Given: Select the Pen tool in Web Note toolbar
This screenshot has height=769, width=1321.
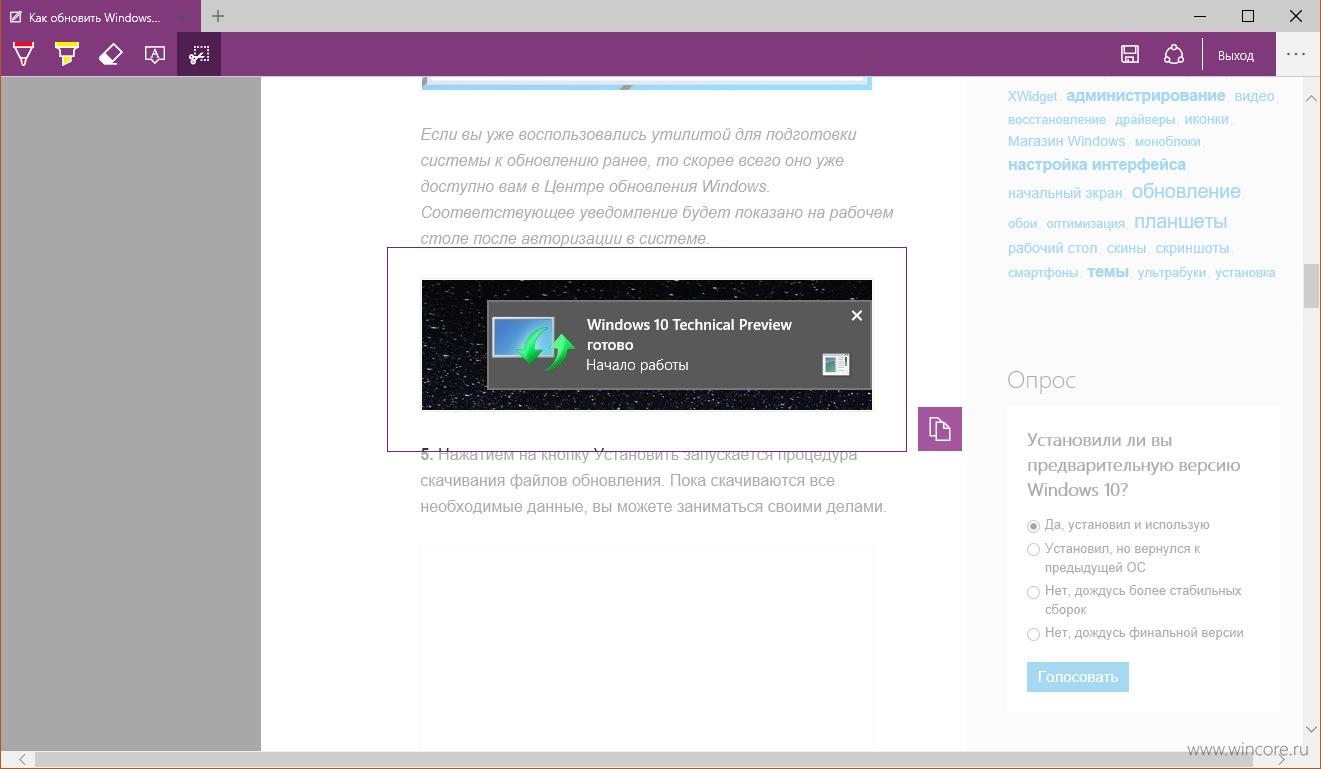Looking at the screenshot, I should (23, 54).
